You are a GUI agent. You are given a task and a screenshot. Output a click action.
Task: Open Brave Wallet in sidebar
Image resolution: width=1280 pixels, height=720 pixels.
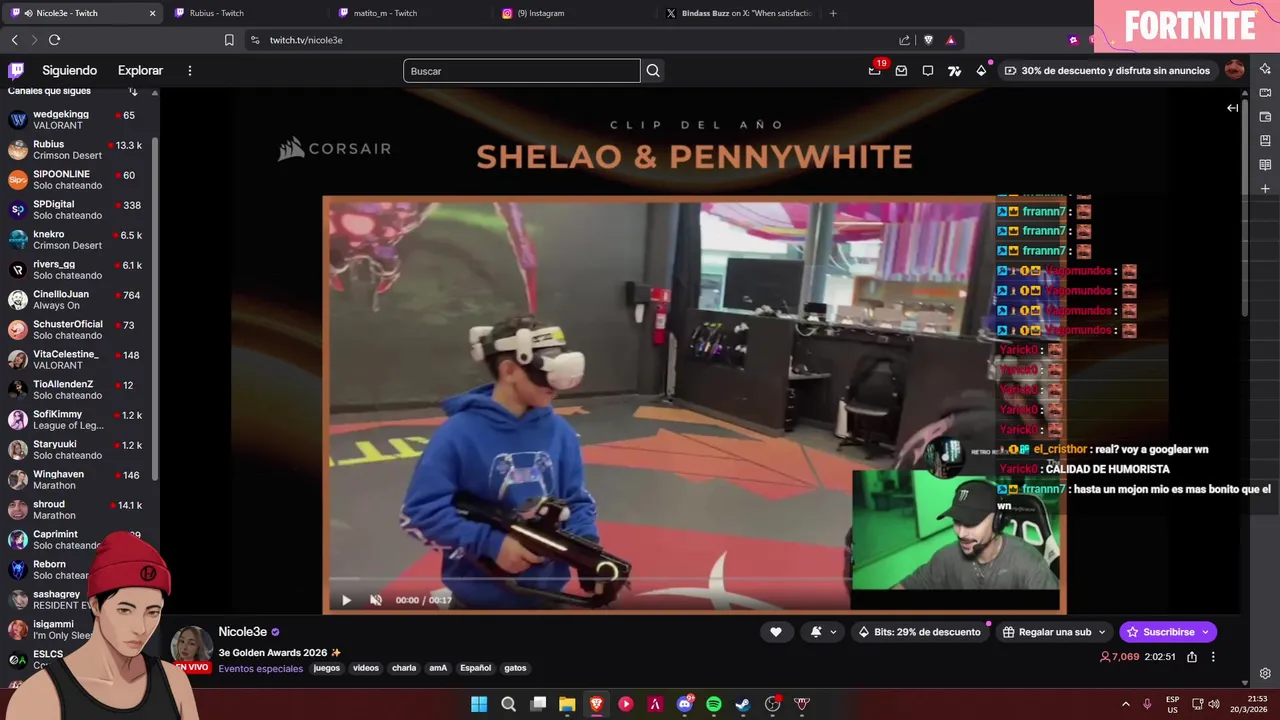pos(1265,117)
